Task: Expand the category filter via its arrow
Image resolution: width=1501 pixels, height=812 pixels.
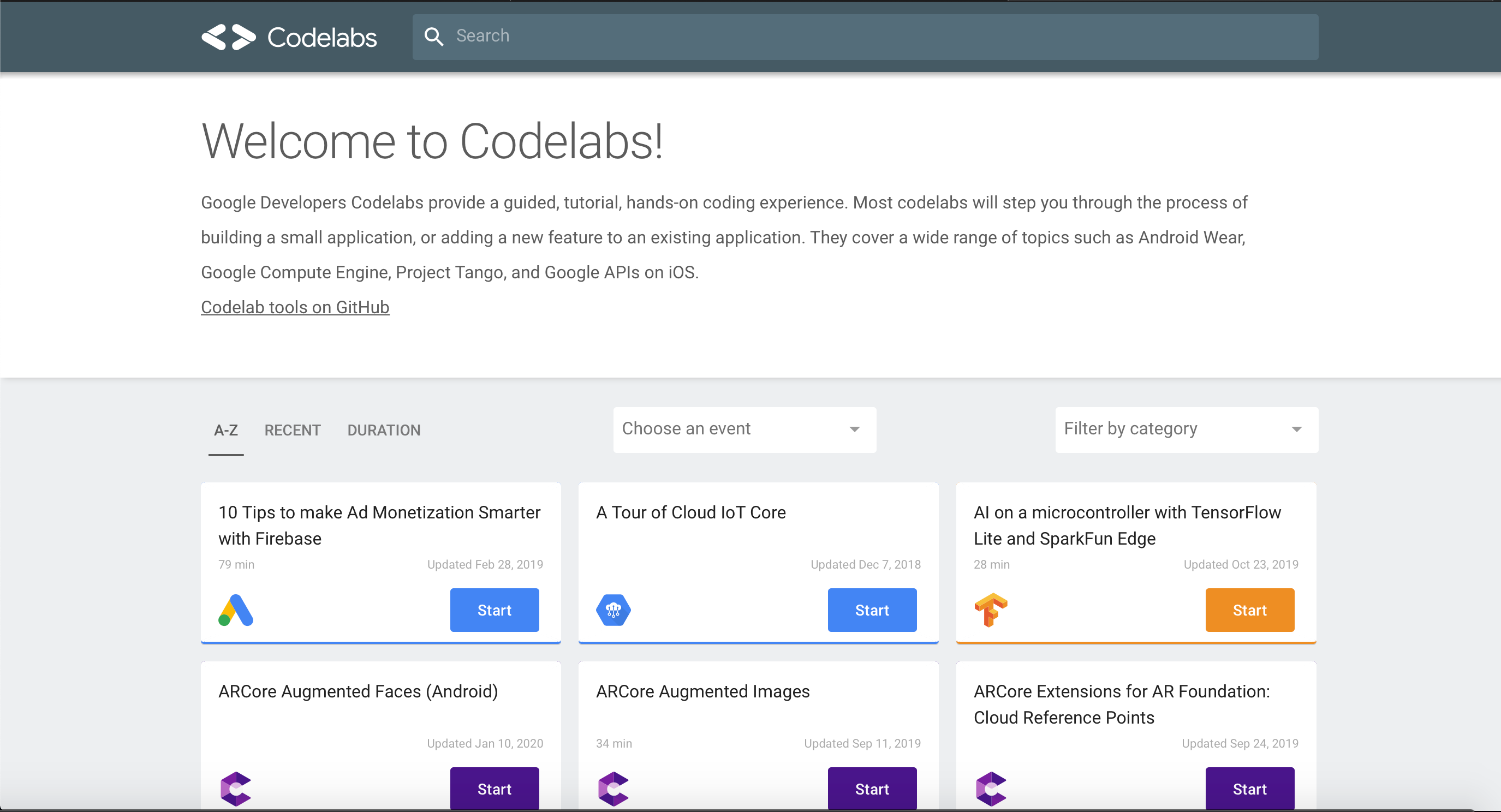Action: (1296, 429)
